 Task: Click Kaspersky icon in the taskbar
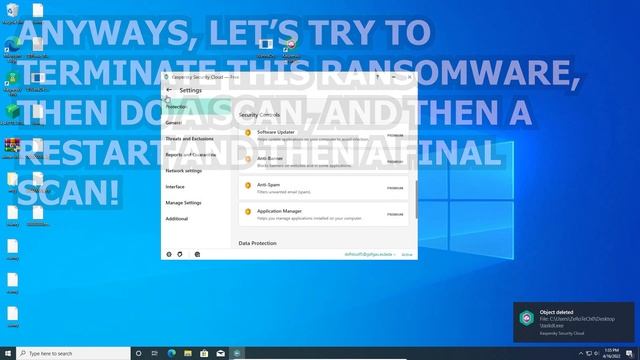(237, 353)
